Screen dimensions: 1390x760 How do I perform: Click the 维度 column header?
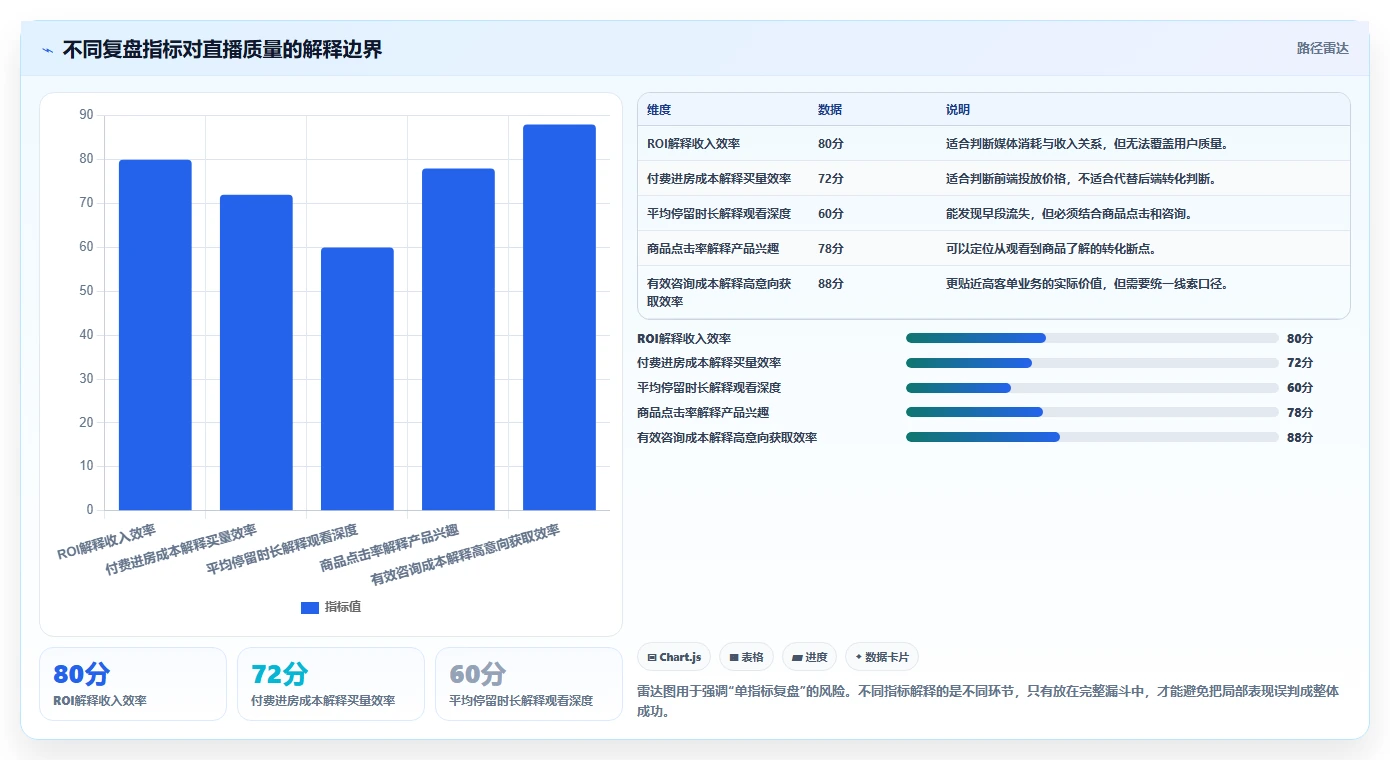(x=659, y=110)
